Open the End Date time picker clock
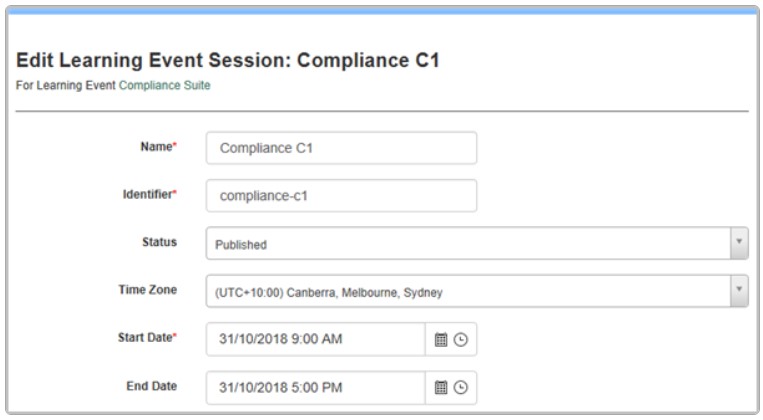 [x=460, y=387]
